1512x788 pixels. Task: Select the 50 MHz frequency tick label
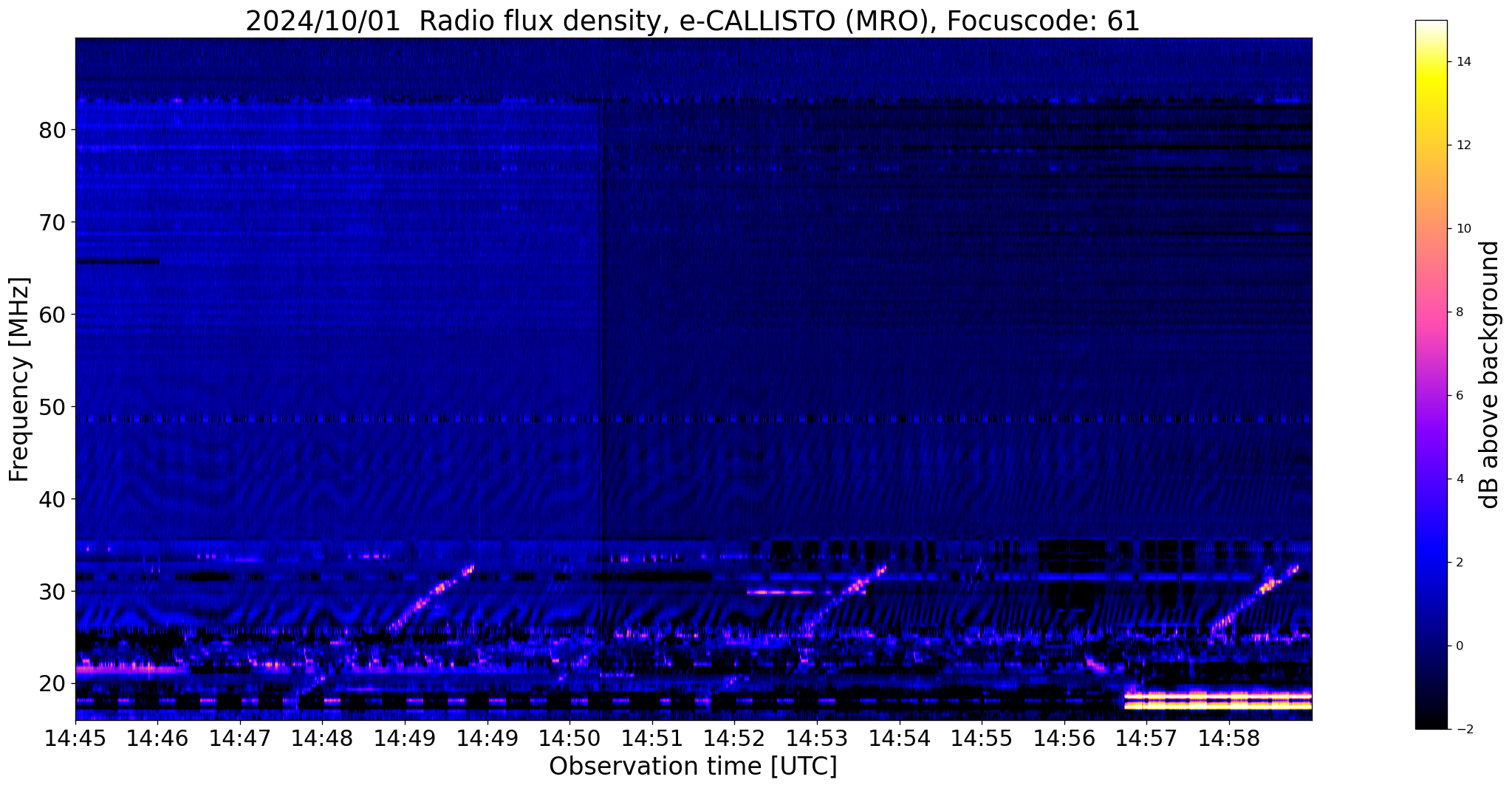click(52, 407)
